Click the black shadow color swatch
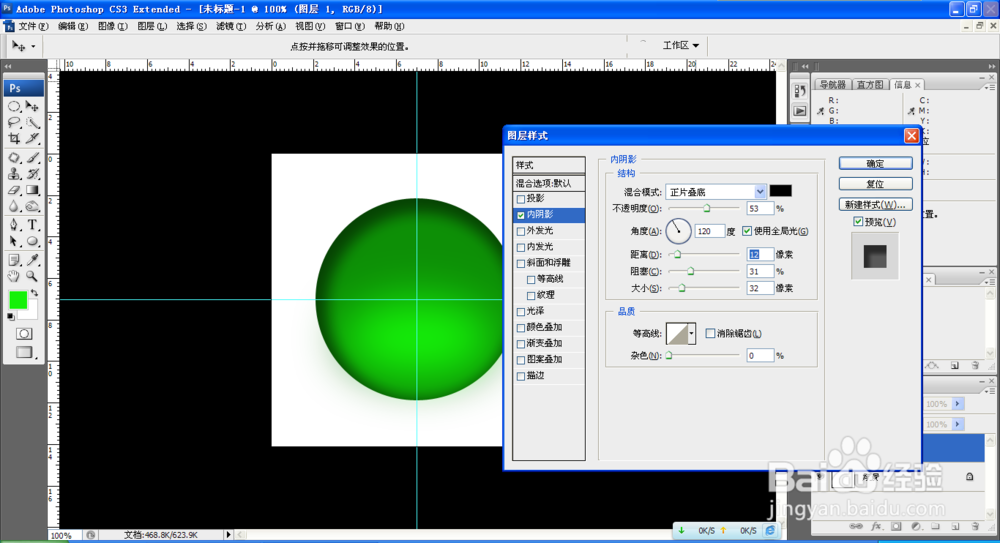Viewport: 1000px width, 543px height. pos(781,191)
